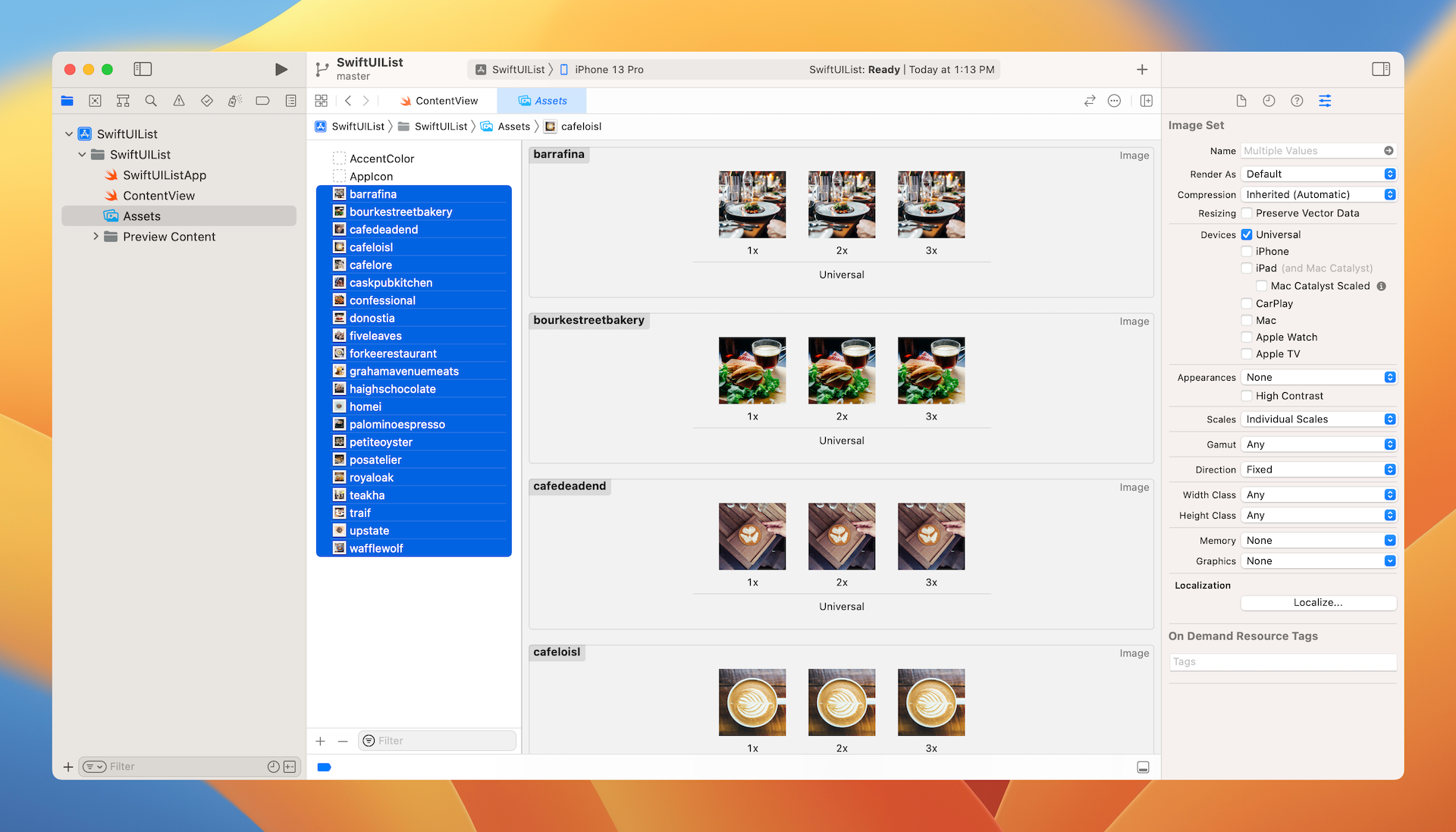Viewport: 1456px width, 832px height.
Task: Toggle the left sidebar visibility
Action: 143,69
